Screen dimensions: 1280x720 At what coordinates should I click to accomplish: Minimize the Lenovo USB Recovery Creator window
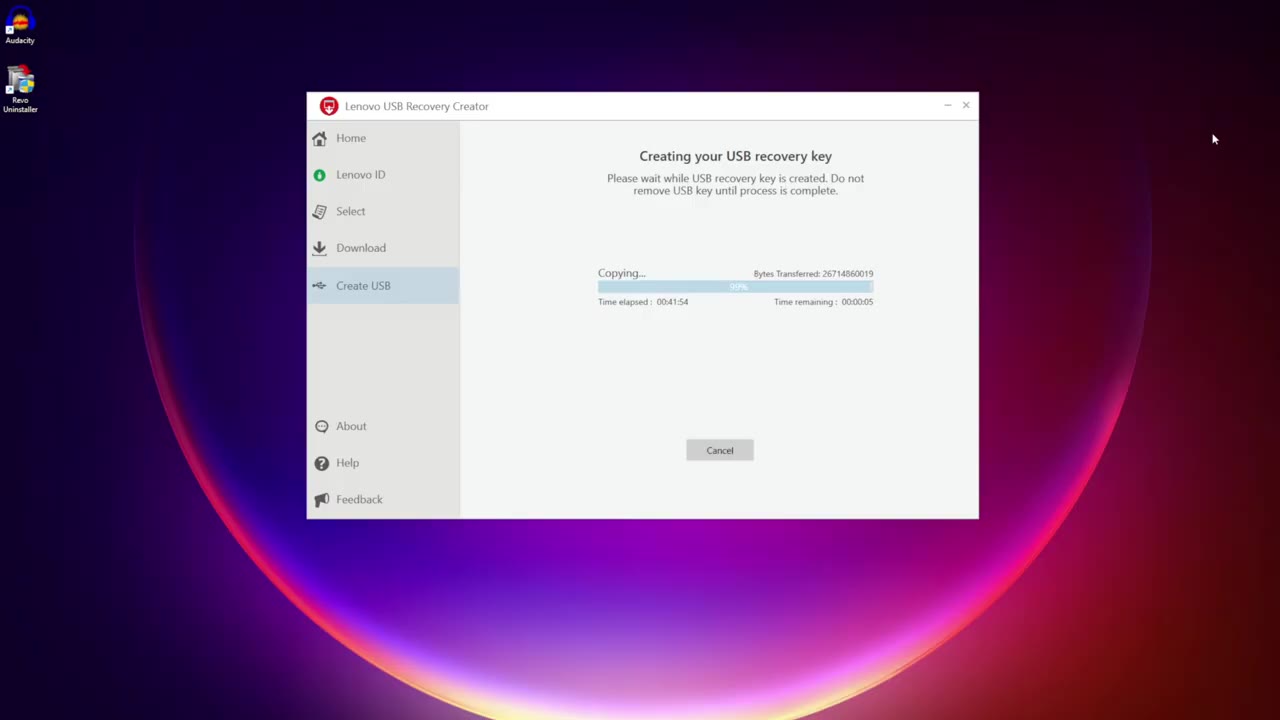click(947, 105)
